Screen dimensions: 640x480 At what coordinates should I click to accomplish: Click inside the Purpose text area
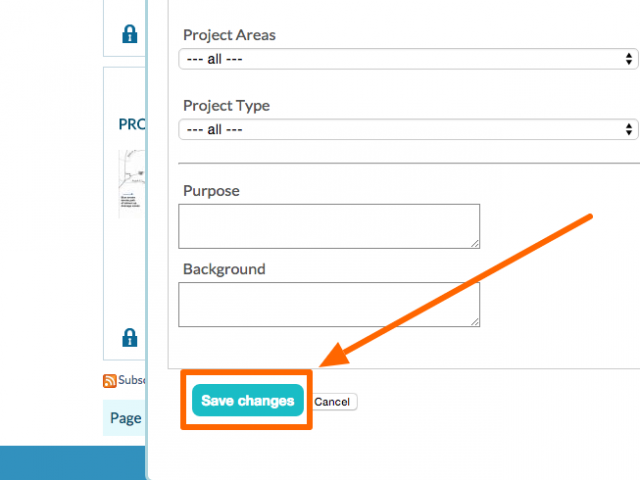point(329,227)
